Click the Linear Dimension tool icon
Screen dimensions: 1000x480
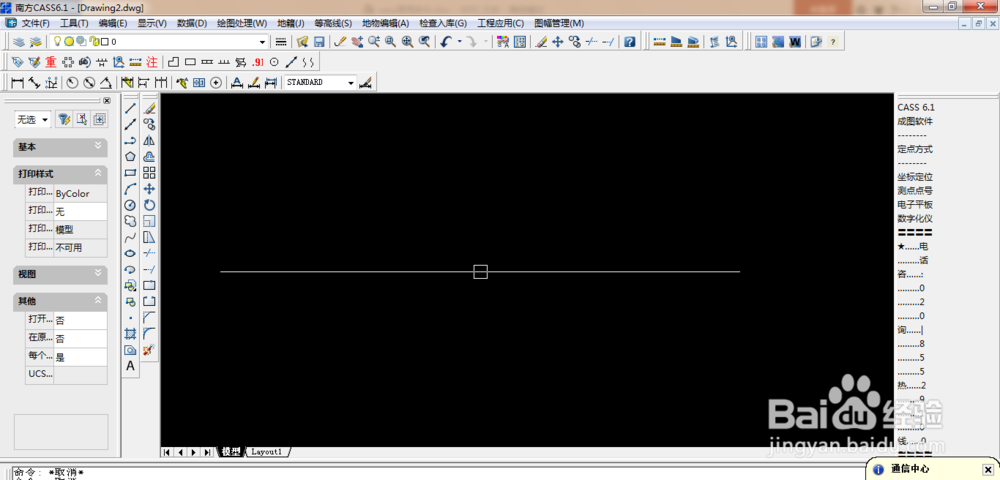(x=17, y=82)
